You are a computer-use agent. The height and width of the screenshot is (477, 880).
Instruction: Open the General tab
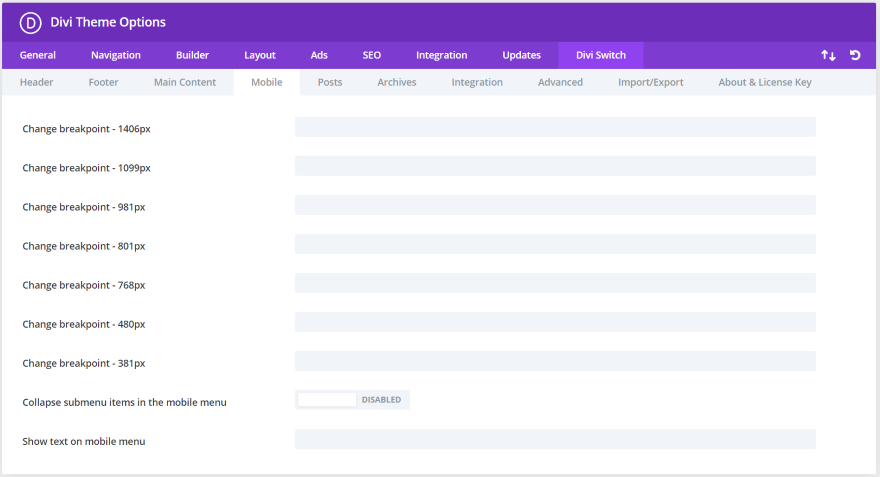point(38,55)
